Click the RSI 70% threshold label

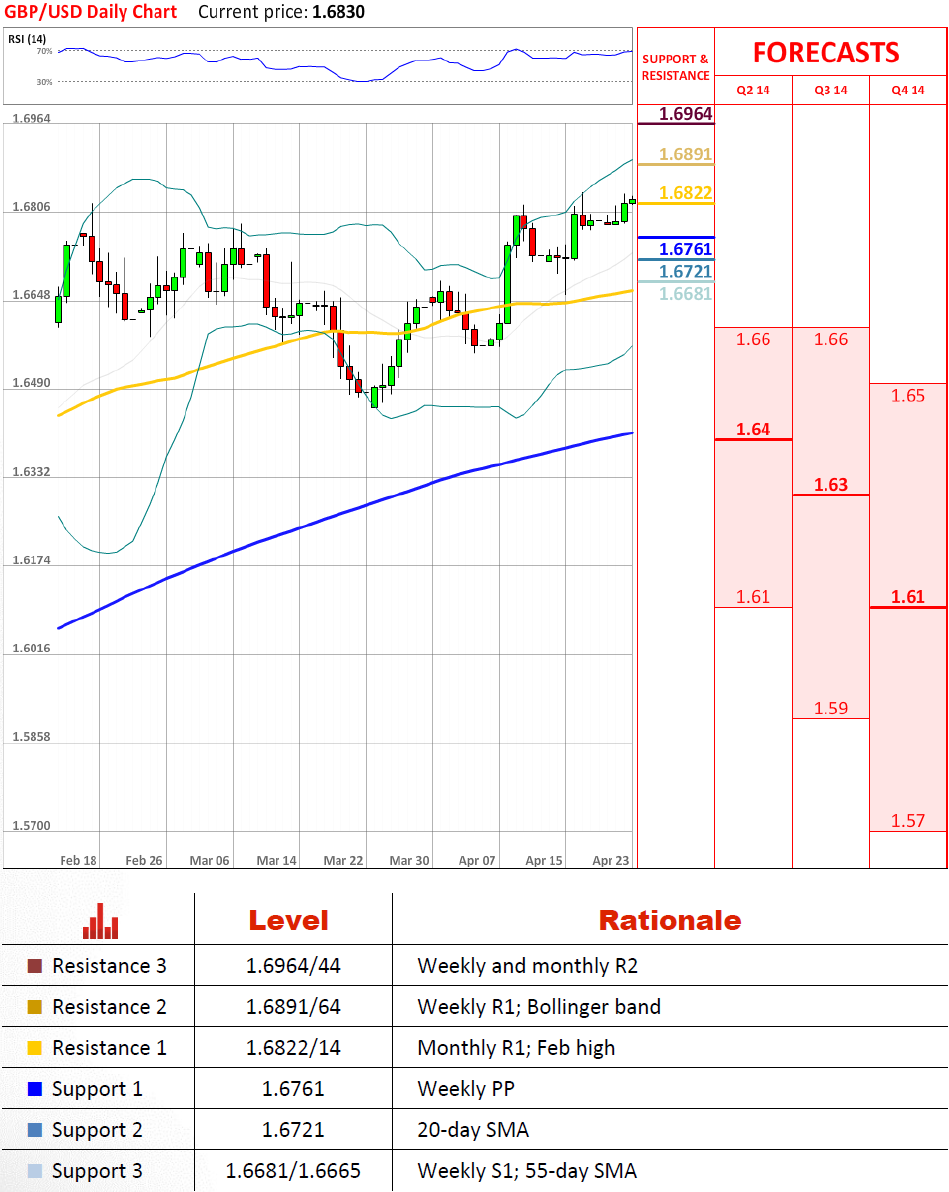pyautogui.click(x=45, y=52)
